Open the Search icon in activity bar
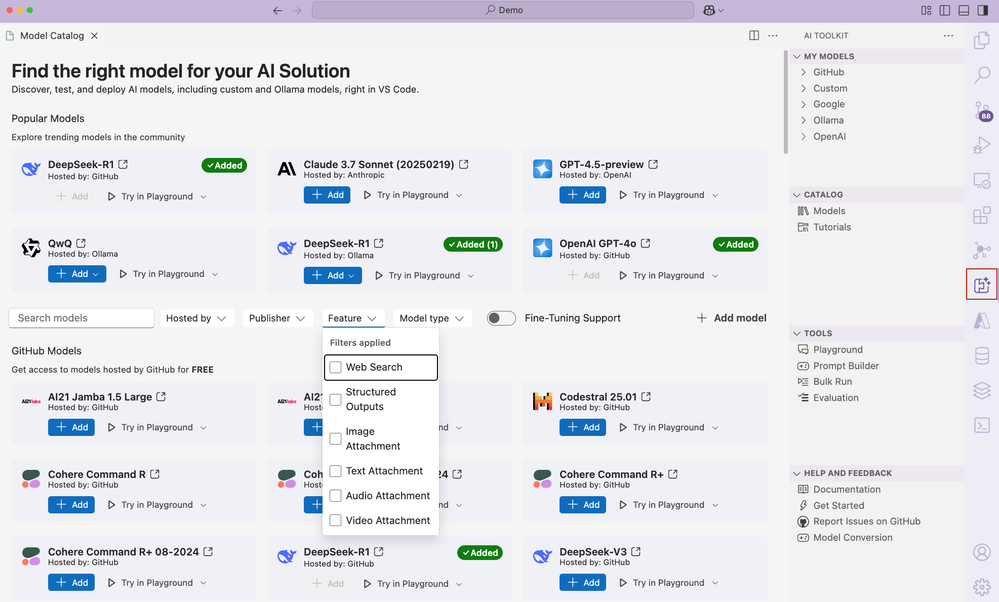999x602 pixels. (982, 75)
